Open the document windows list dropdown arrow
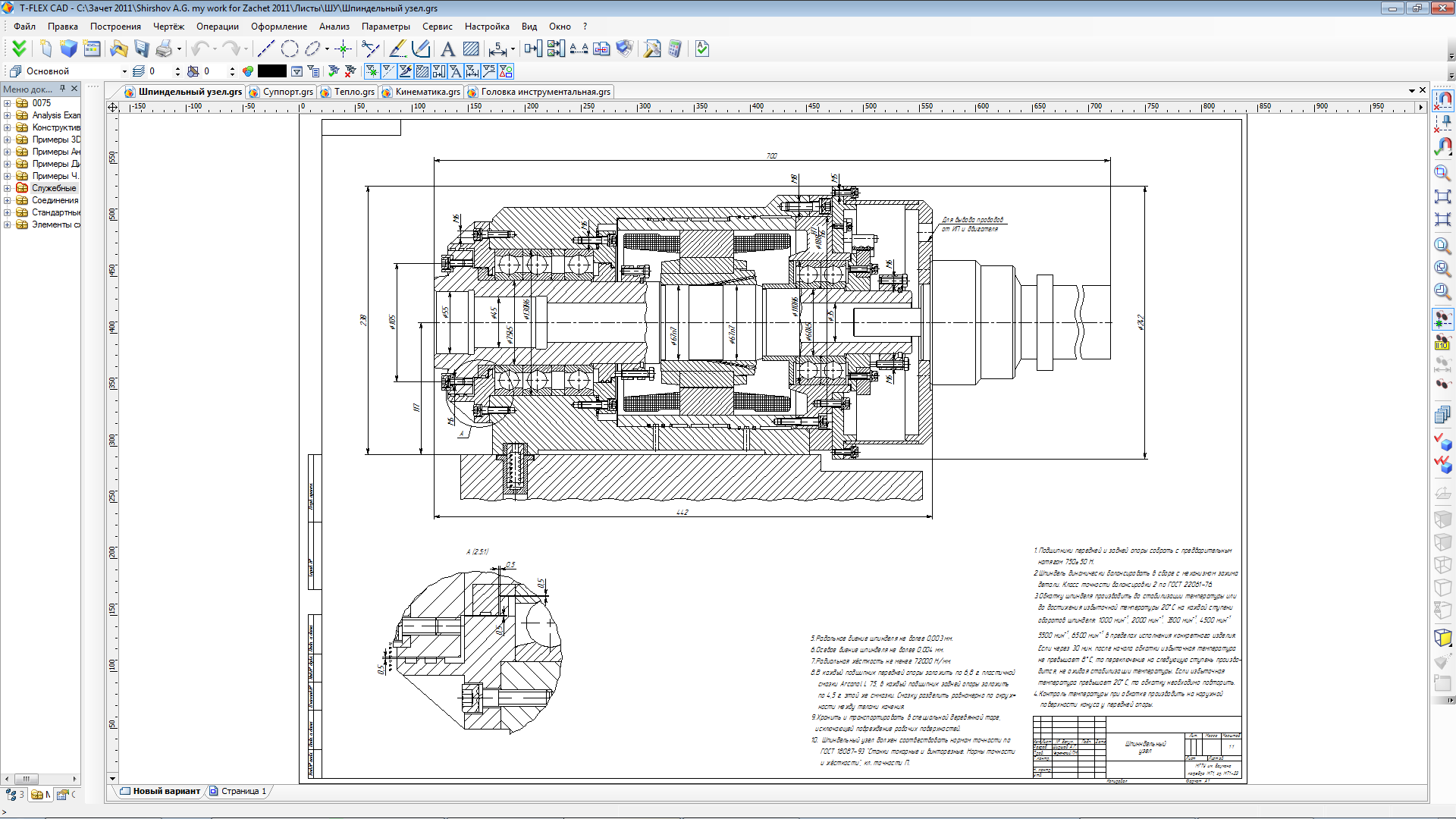The height and width of the screenshot is (819, 1456). [1411, 91]
